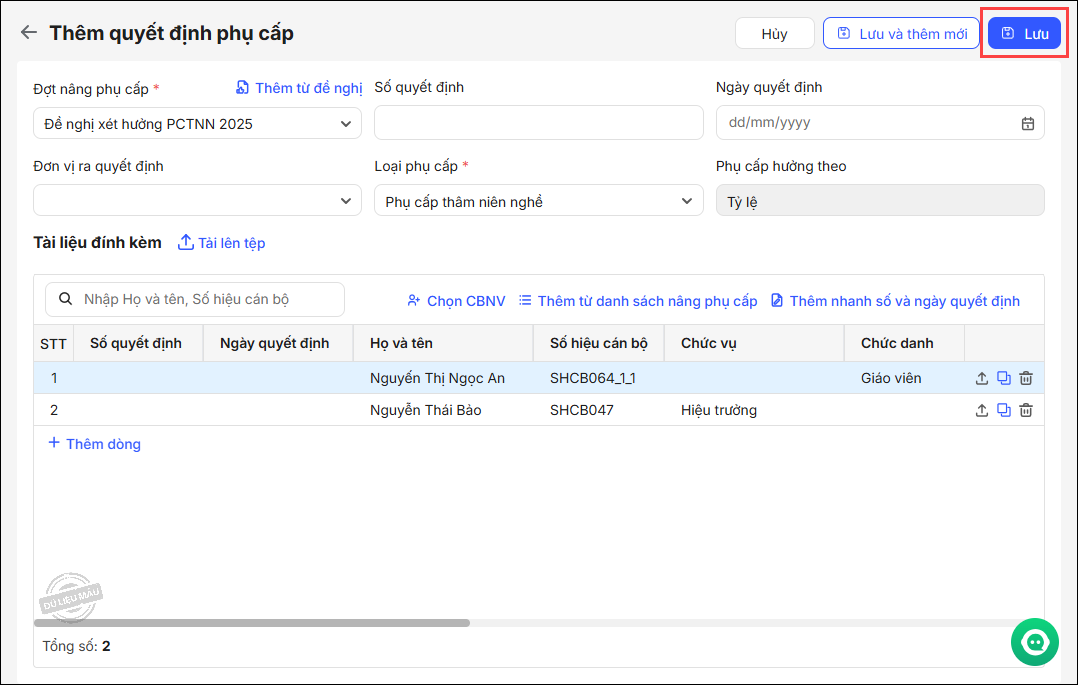
Task: Open the calendar picker for Ngày quyết định
Action: pyautogui.click(x=1027, y=123)
